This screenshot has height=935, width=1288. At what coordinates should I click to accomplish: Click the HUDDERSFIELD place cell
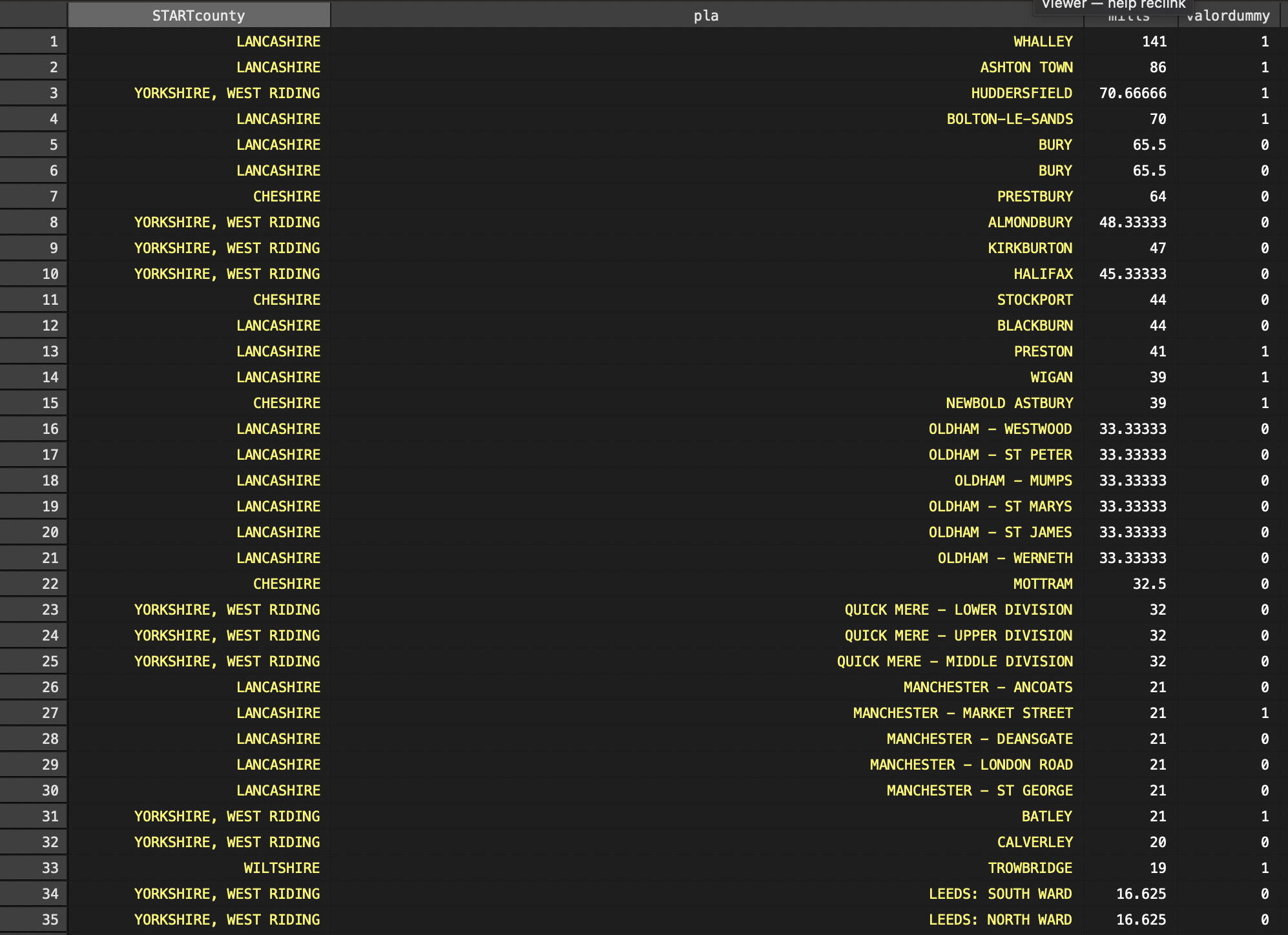pyautogui.click(x=1021, y=93)
